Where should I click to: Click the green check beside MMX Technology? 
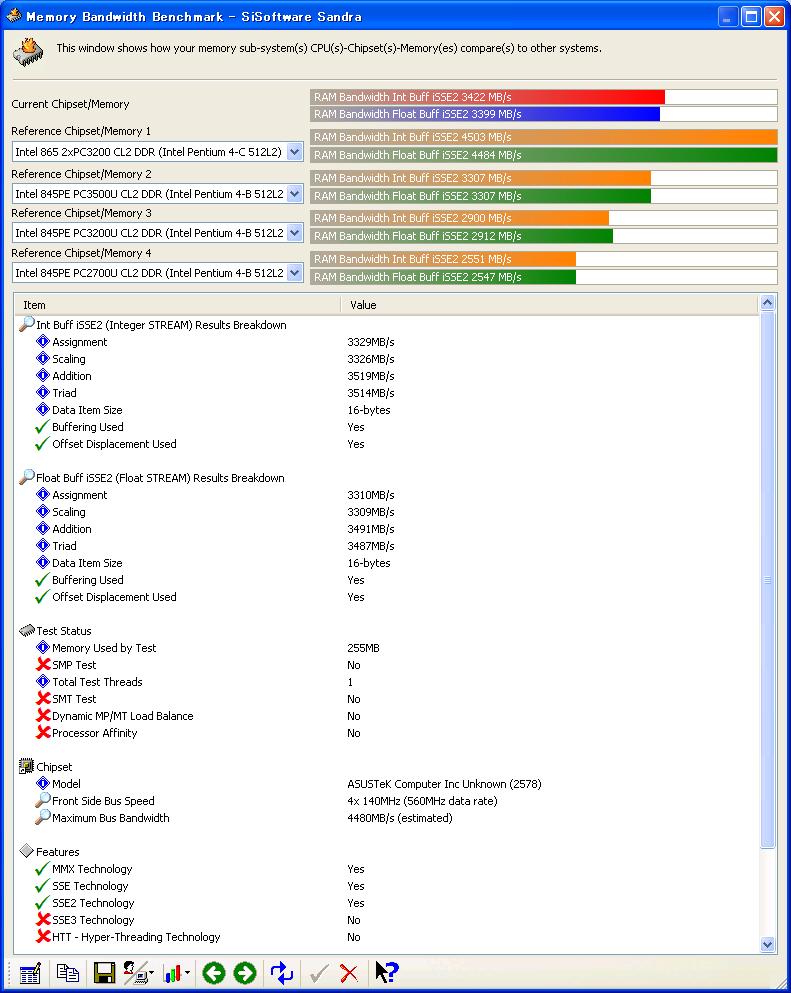pos(42,868)
